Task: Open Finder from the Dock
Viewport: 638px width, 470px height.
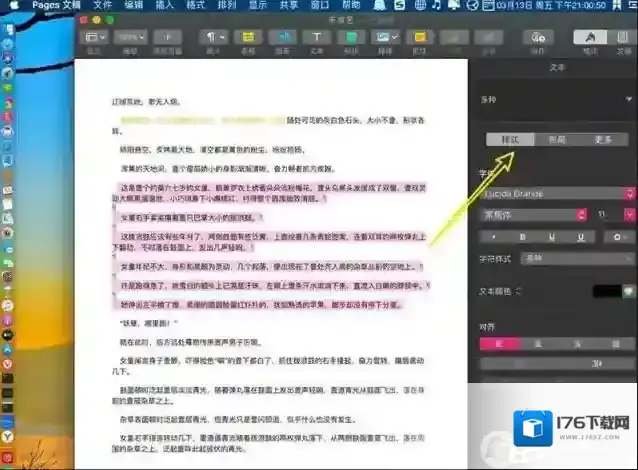Action: click(x=8, y=29)
